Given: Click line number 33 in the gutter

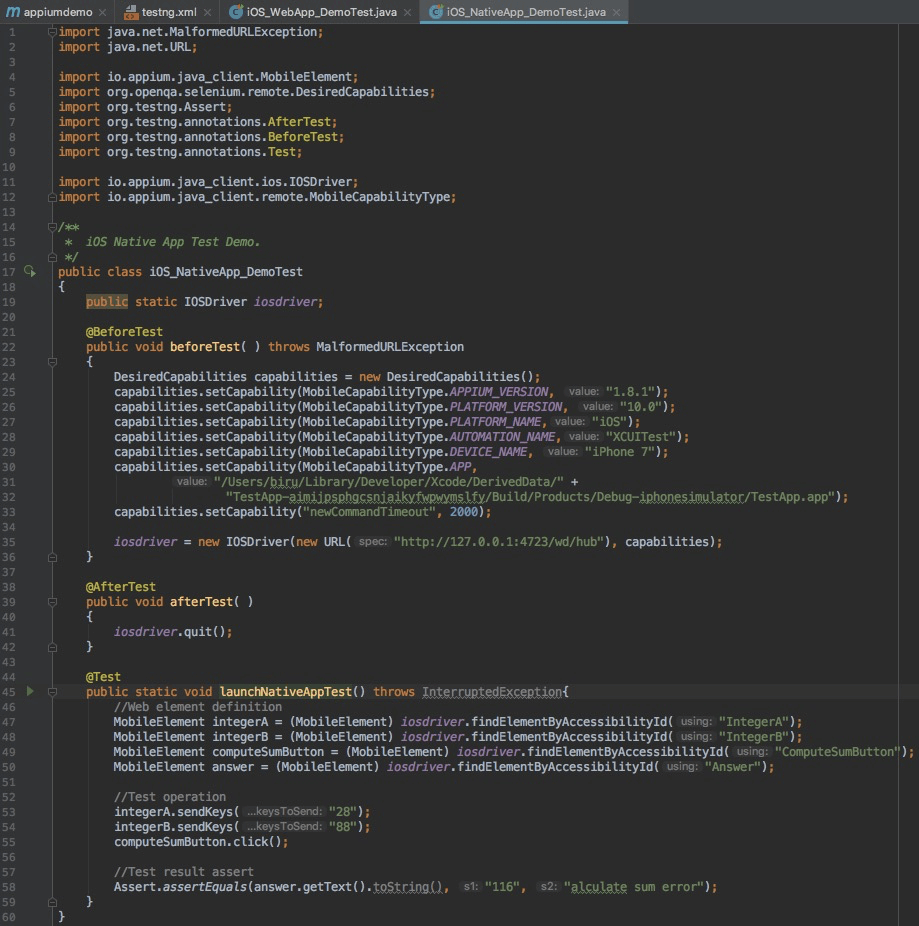Looking at the screenshot, I should 10,512.
